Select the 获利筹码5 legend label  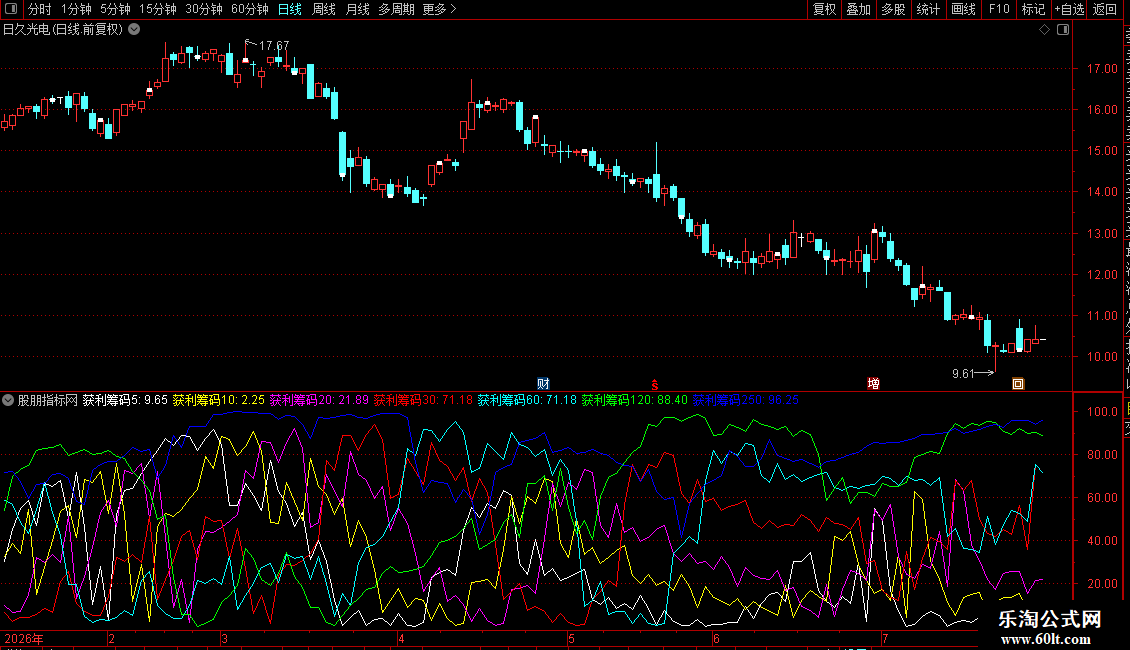[125, 400]
